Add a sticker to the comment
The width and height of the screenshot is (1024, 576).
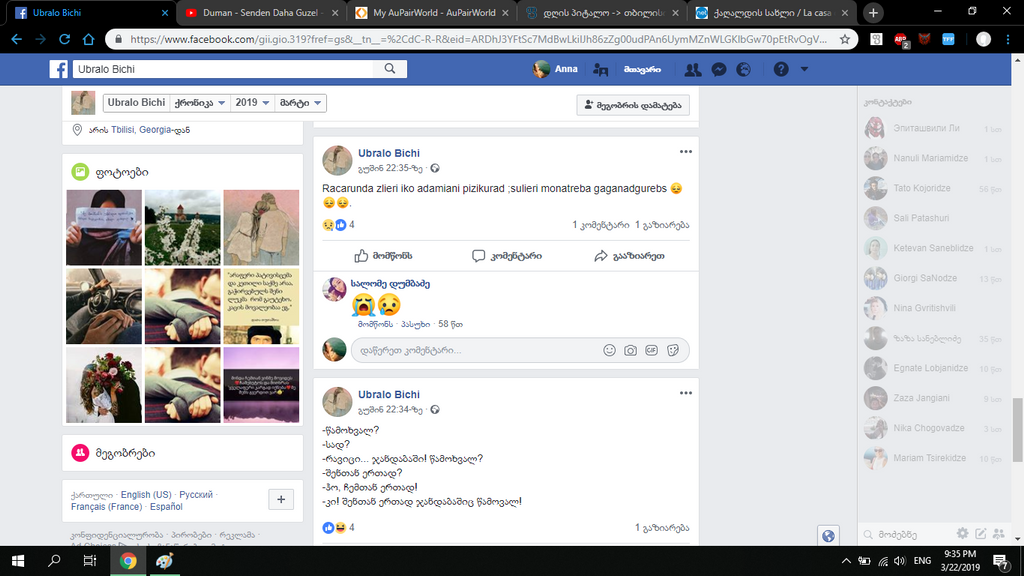click(x=673, y=350)
